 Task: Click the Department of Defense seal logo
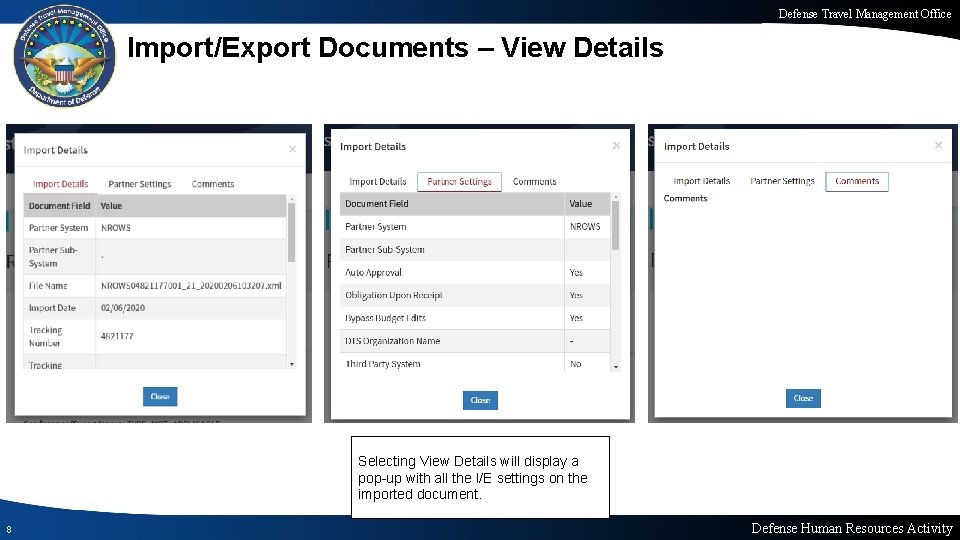click(x=64, y=55)
